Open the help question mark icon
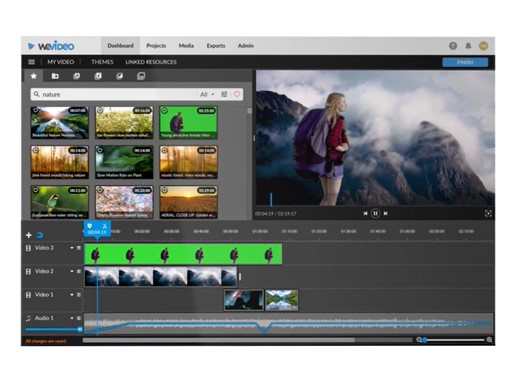This screenshot has height=365, width=515. [453, 46]
